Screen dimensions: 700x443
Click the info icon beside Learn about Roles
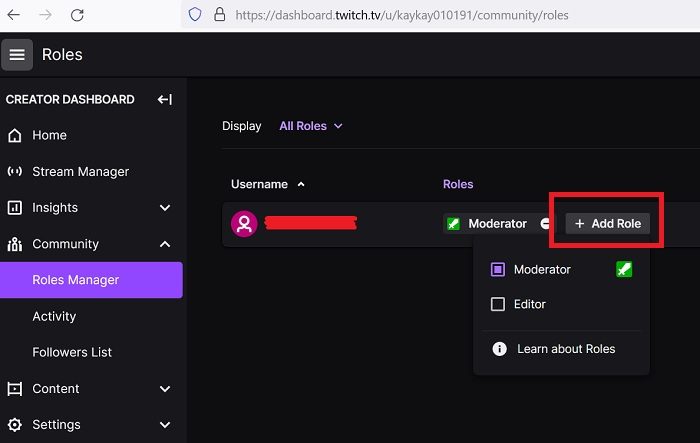point(500,349)
